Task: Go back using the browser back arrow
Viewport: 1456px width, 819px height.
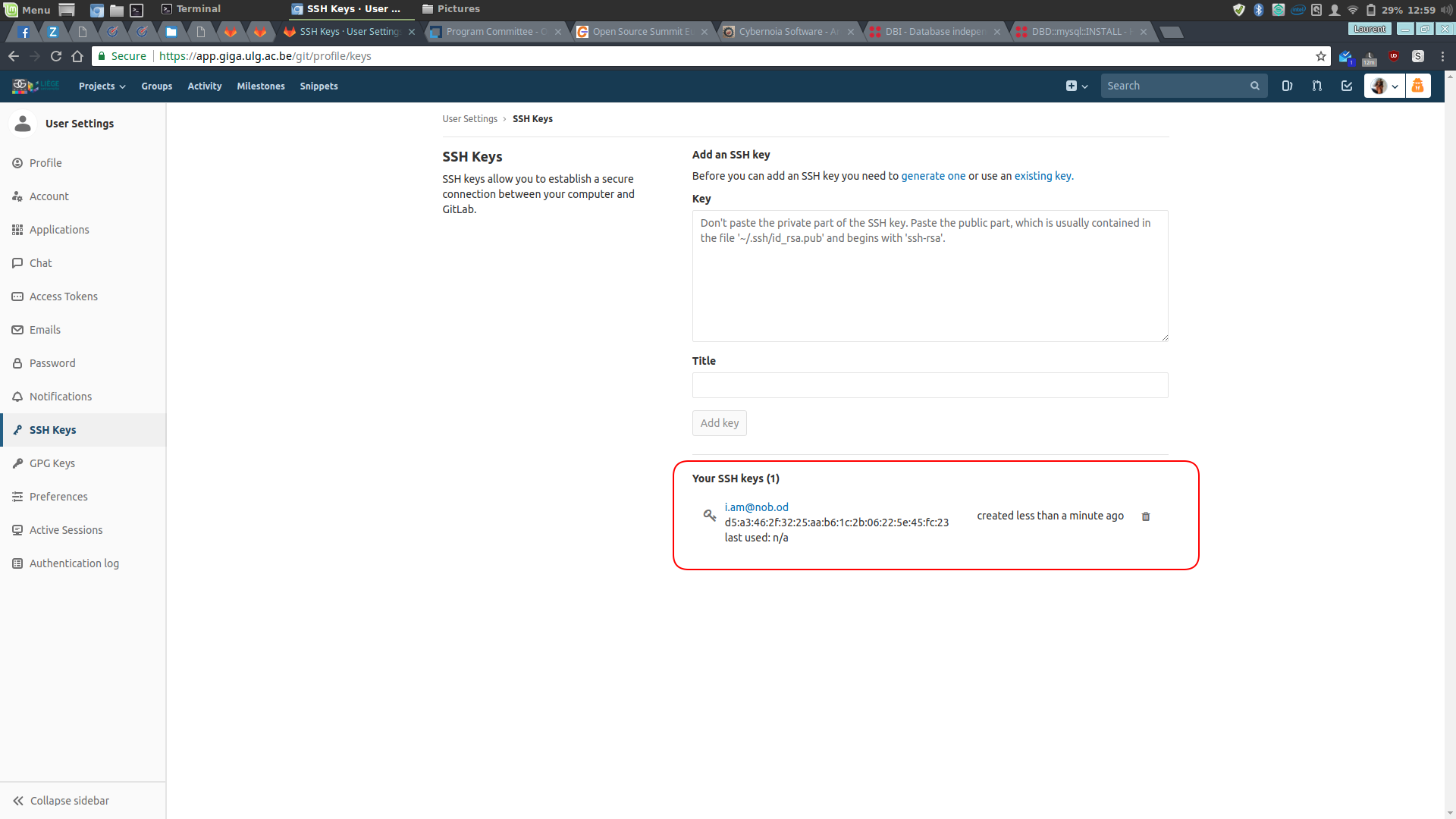Action: (14, 56)
